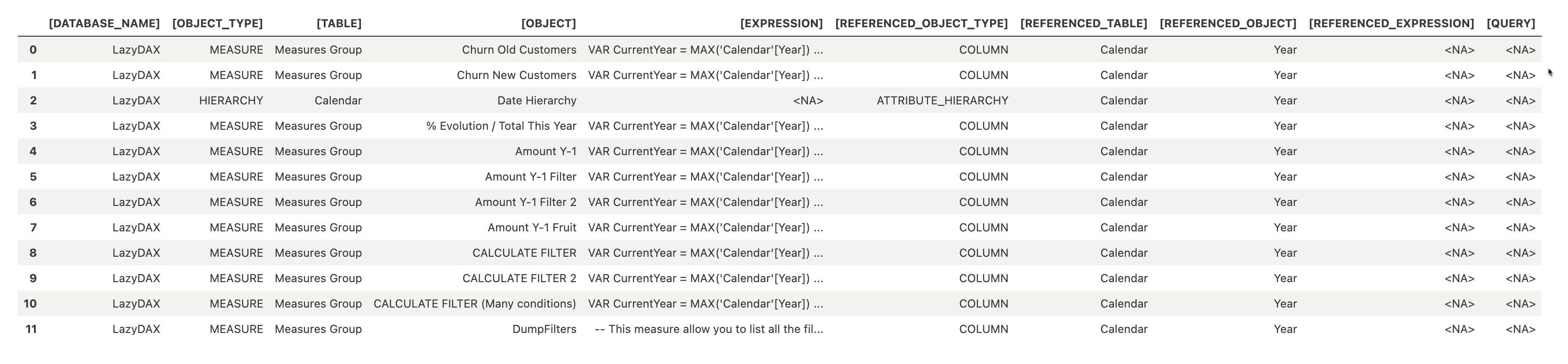Select the '% Evolution / Total This Year' cell

point(501,126)
